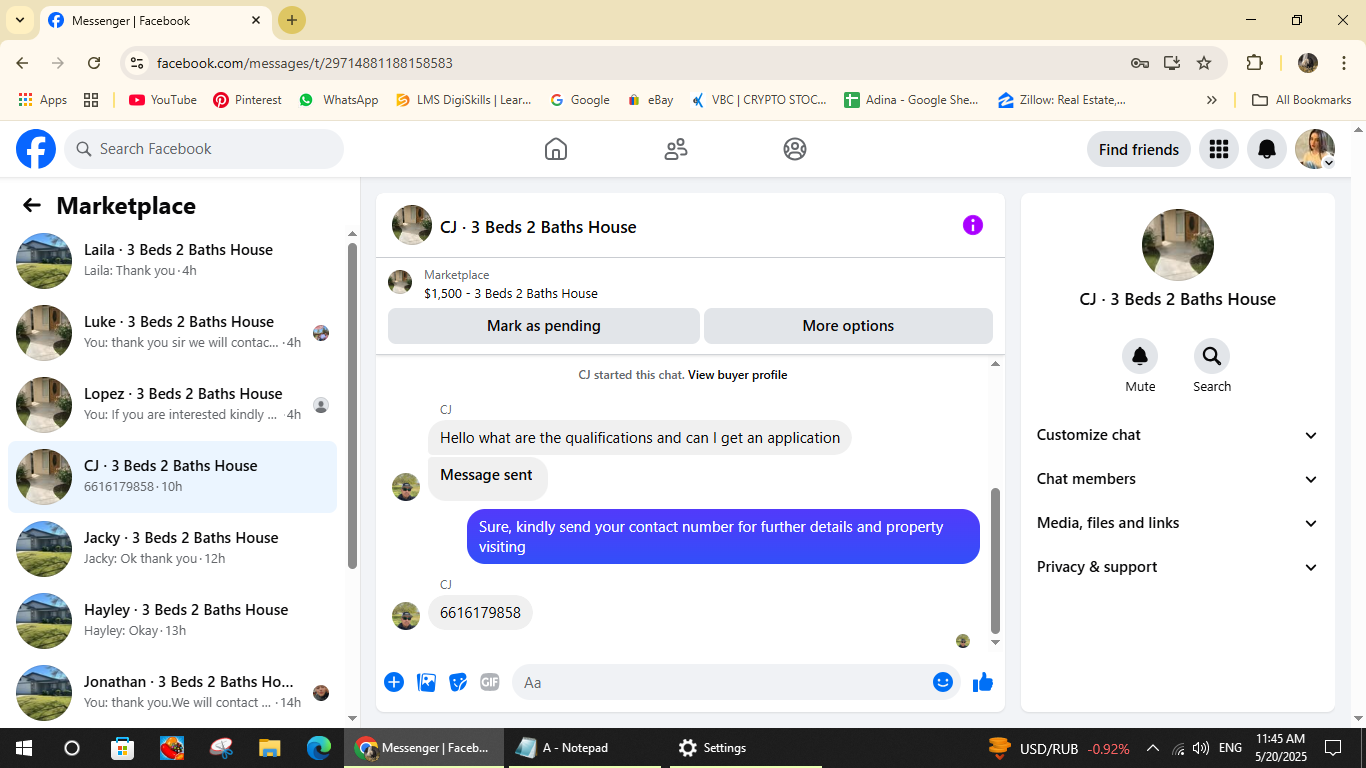Image resolution: width=1366 pixels, height=768 pixels.
Task: Open chat with Luke in the list
Action: pyautogui.click(x=172, y=333)
